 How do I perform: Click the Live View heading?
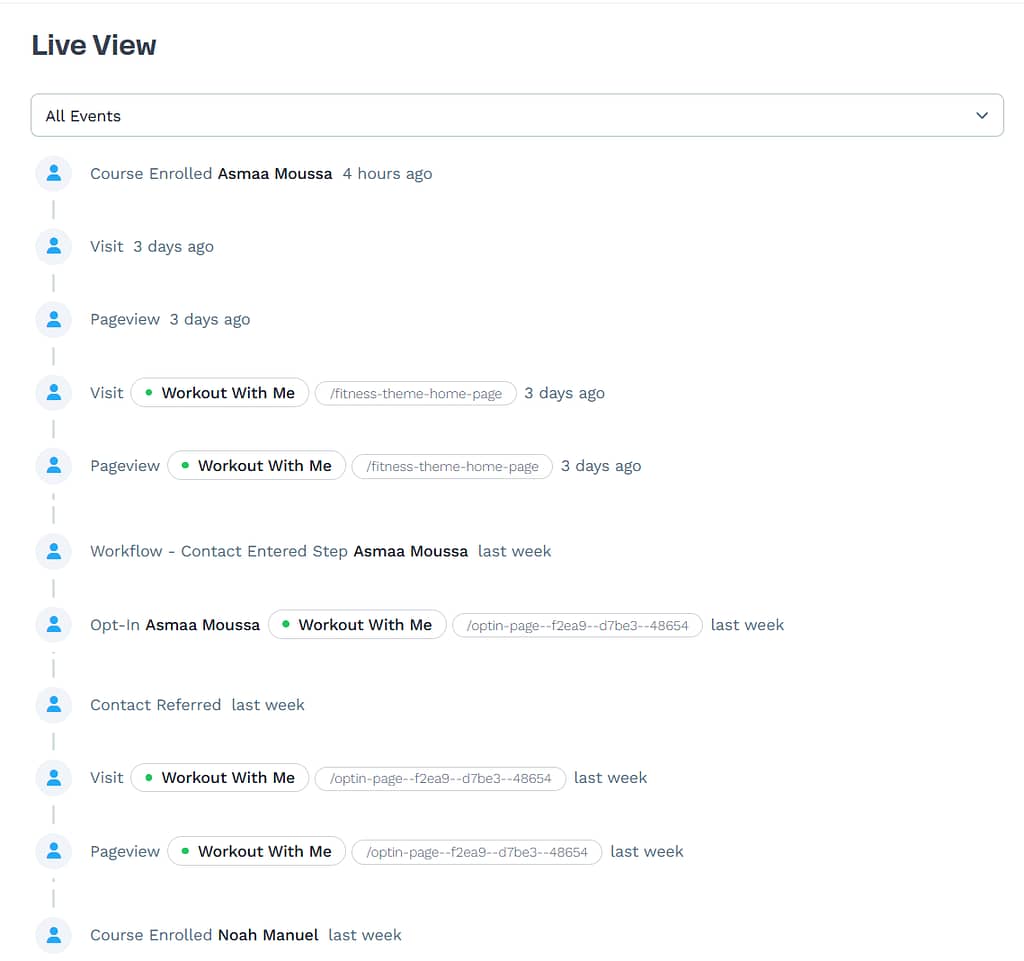[x=94, y=46]
